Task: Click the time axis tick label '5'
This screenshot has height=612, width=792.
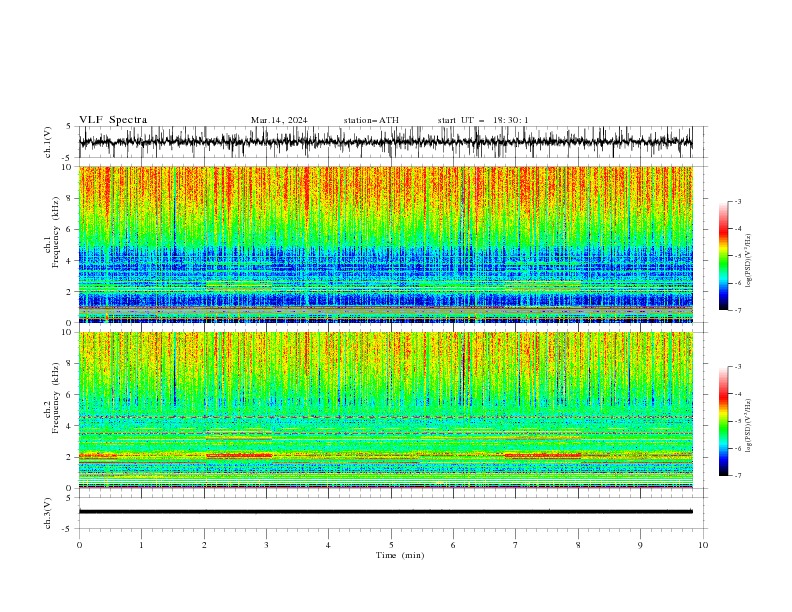Action: point(391,545)
